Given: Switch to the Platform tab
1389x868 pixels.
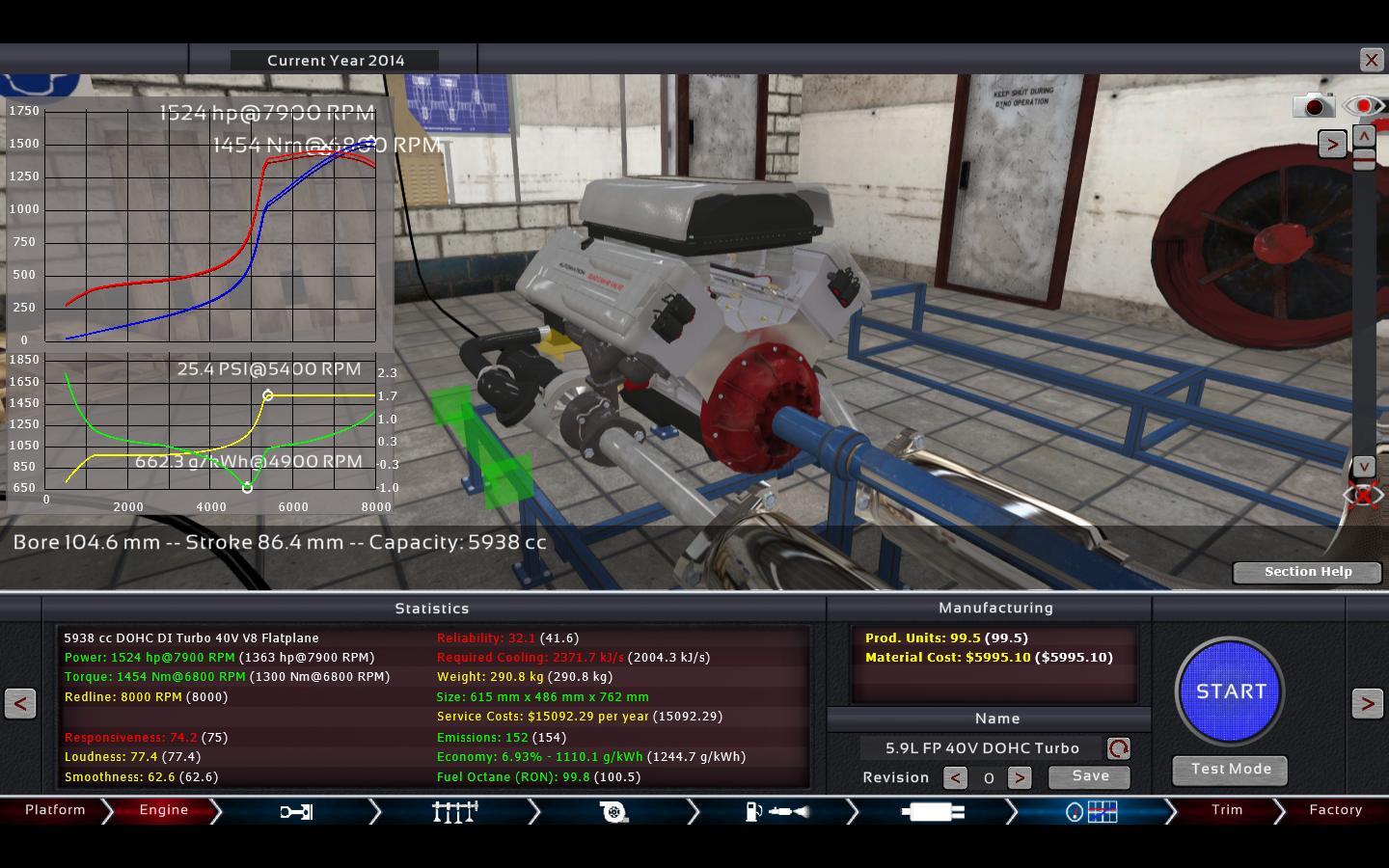Looking at the screenshot, I should (x=55, y=810).
